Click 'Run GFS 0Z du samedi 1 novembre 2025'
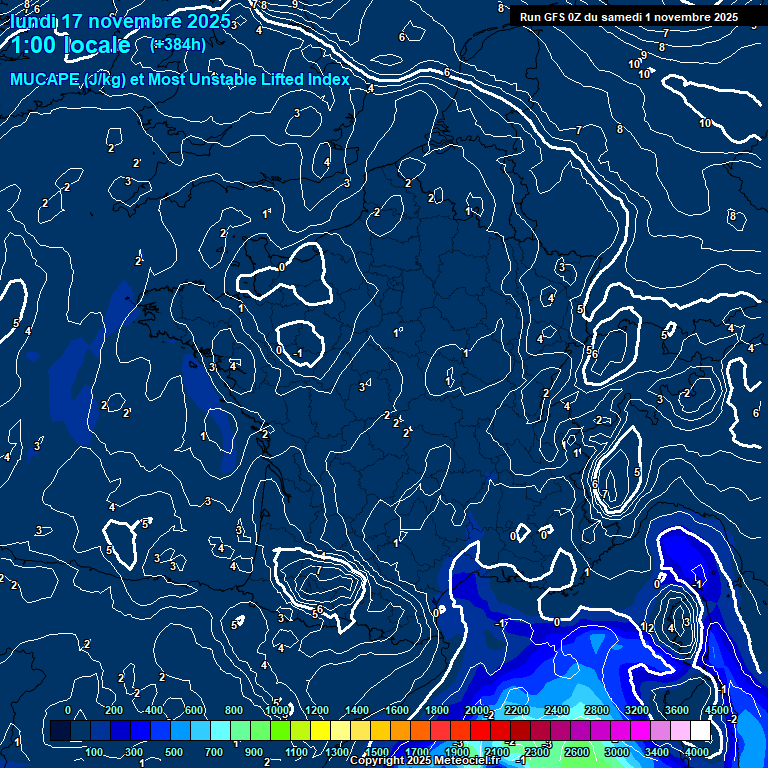Image resolution: width=768 pixels, height=768 pixels. 629,17
